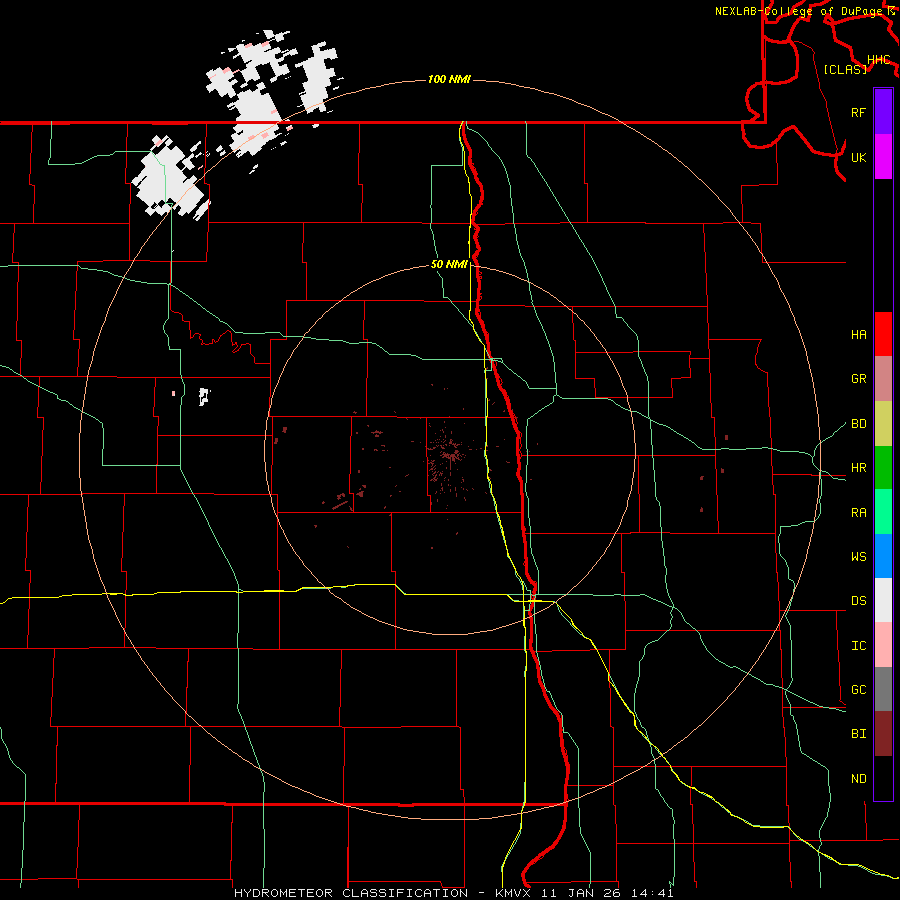Select the salmon GR legend swatch
Screen dimensions: 900x900
[x=883, y=379]
